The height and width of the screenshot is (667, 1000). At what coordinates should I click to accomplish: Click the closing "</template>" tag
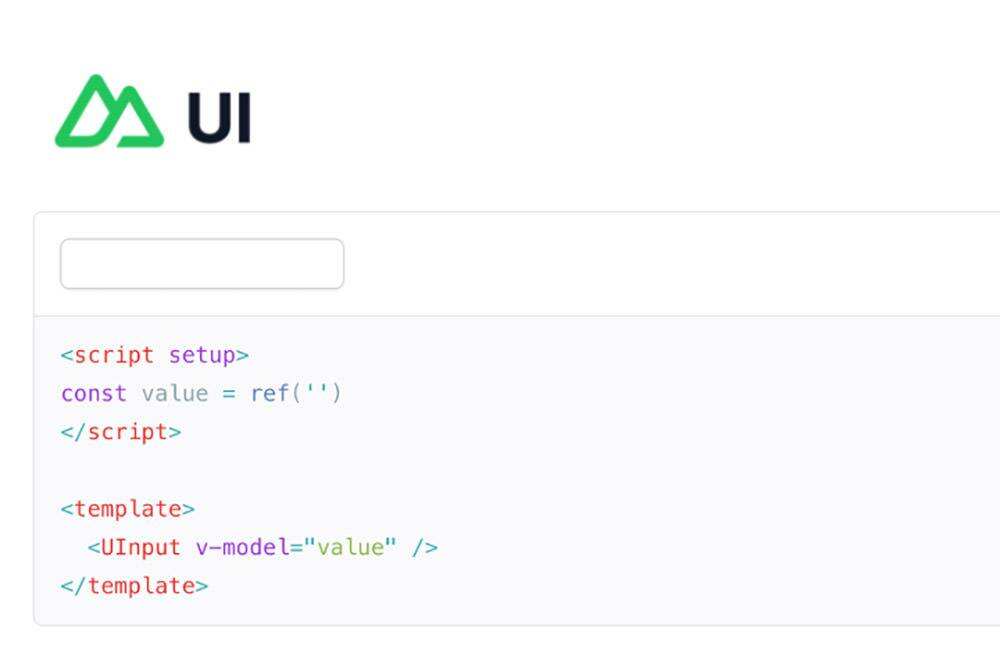pyautogui.click(x=134, y=586)
